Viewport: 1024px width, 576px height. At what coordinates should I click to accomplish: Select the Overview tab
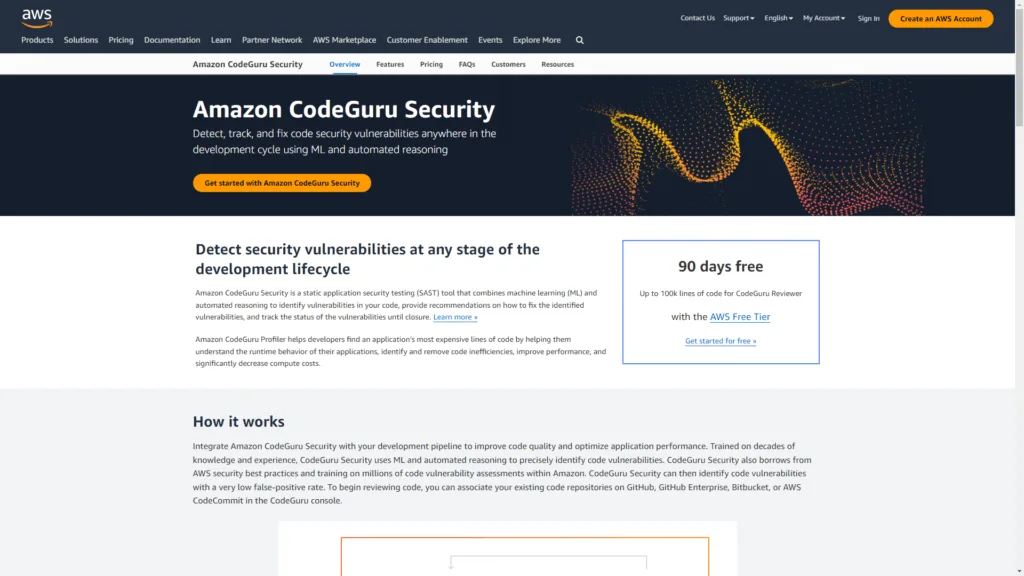tap(344, 64)
